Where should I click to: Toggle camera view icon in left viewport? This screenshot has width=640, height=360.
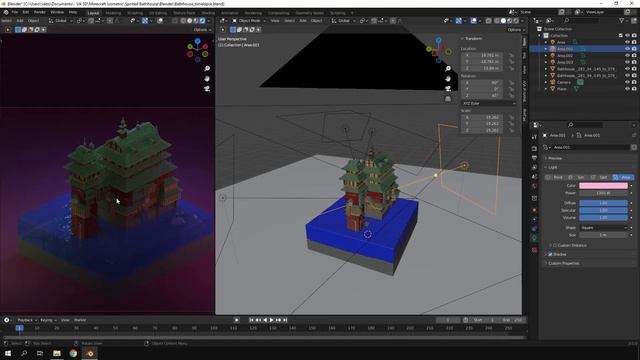coord(207,89)
